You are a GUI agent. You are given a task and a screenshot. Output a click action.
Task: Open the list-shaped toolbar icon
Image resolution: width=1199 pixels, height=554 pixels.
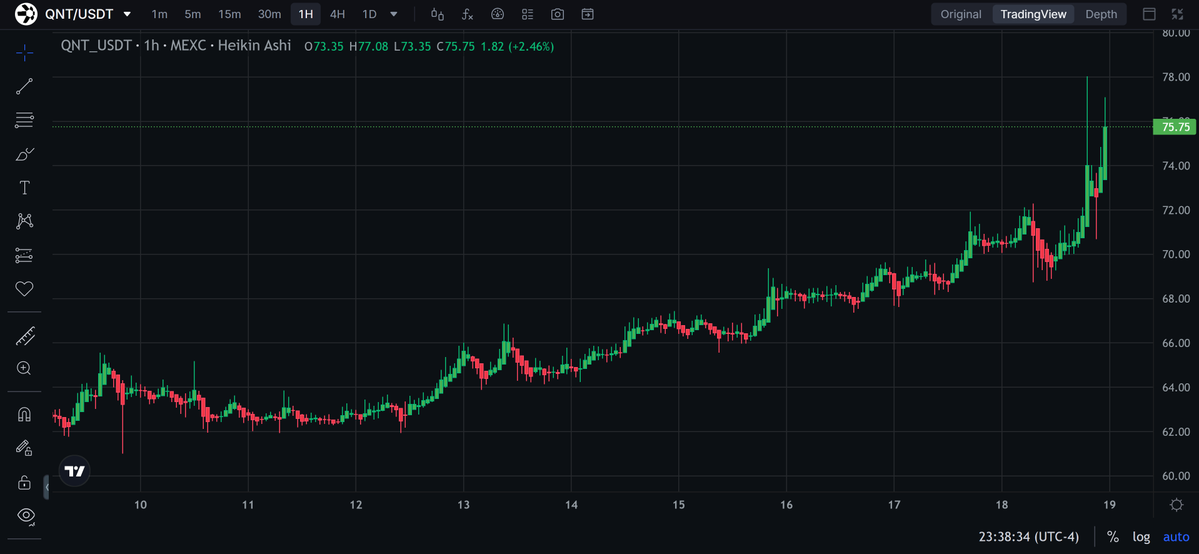(528, 15)
